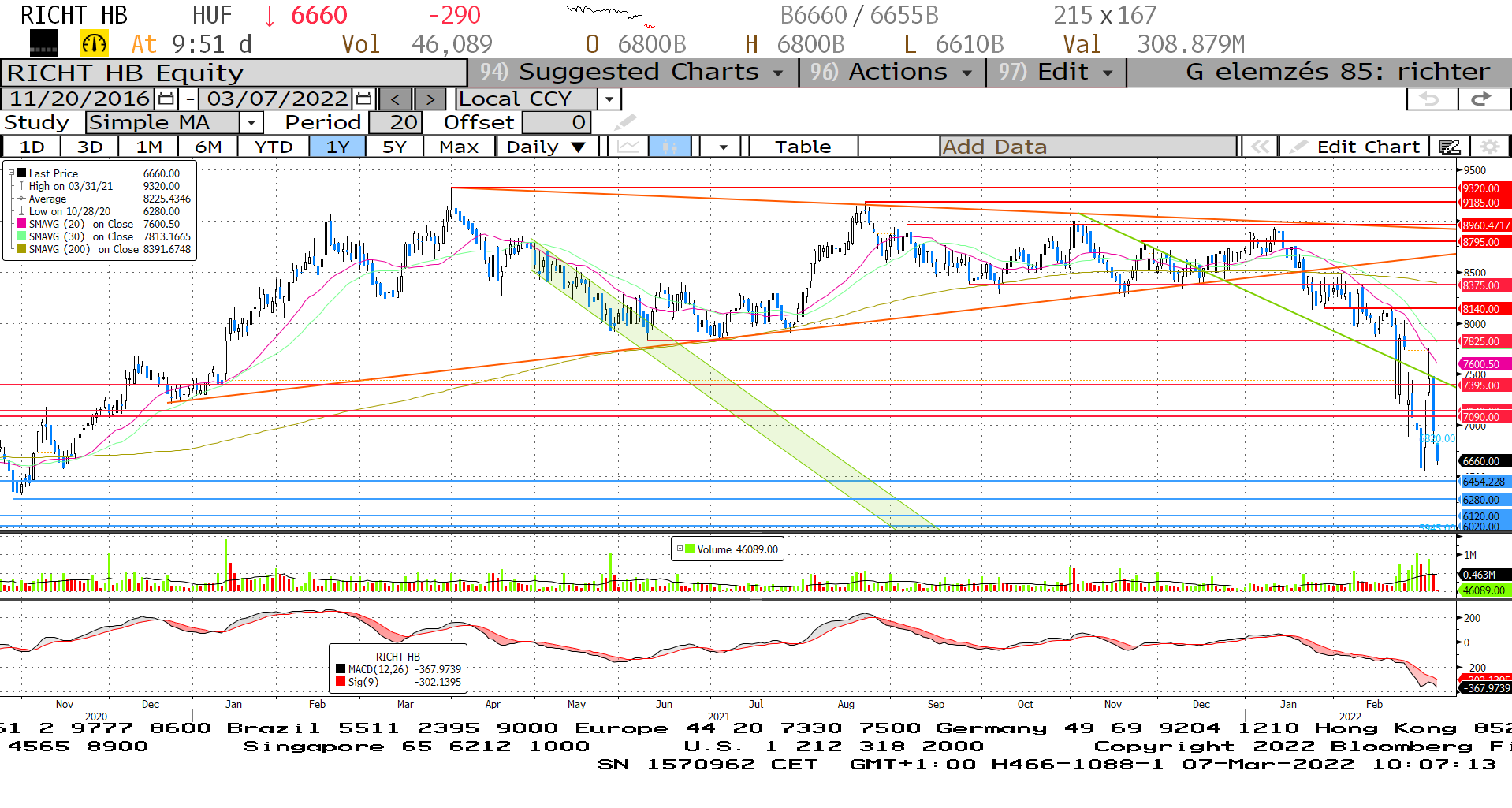The image size is (1512, 808).
Task: Select the 5Y range tab
Action: click(394, 147)
